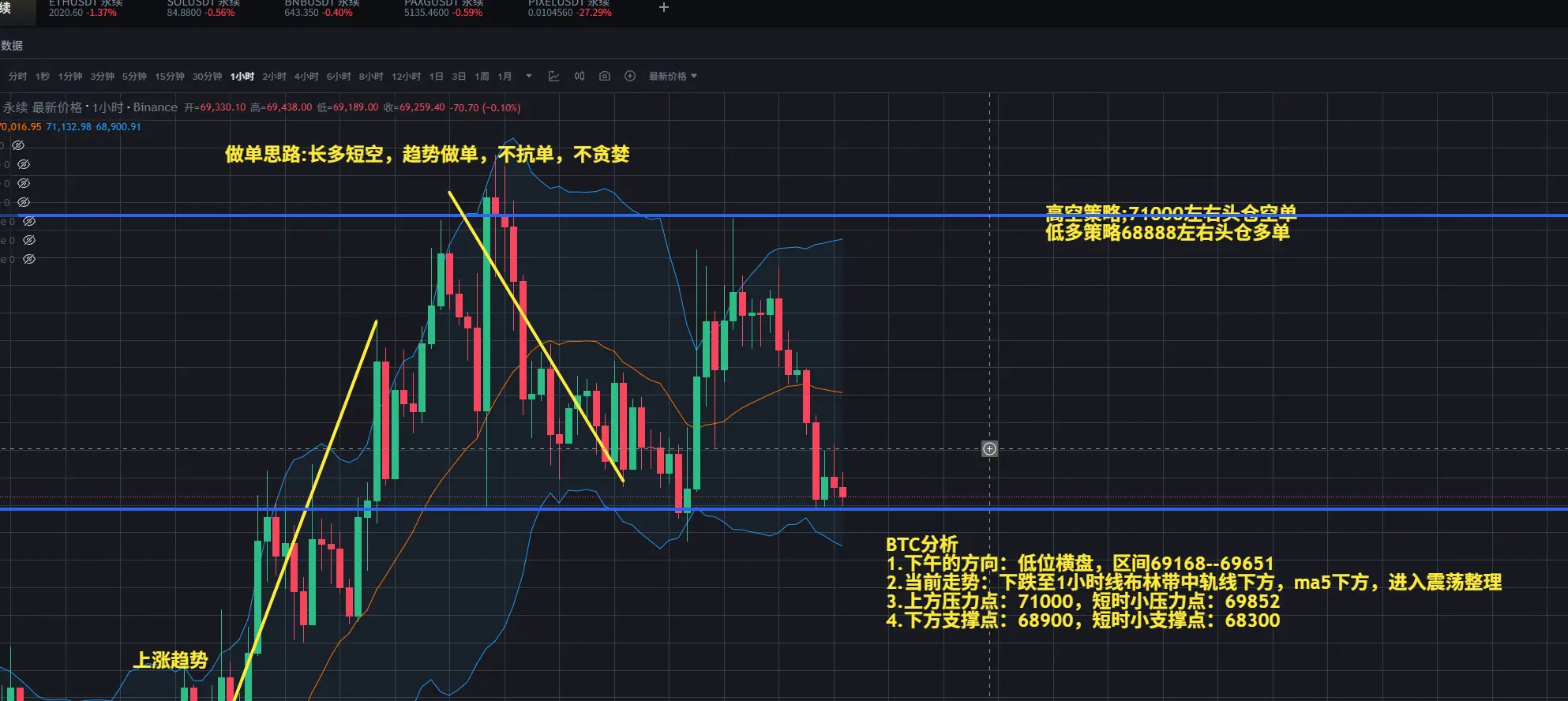Image resolution: width=1568 pixels, height=701 pixels.
Task: Select the 1周 timeframe
Action: click(482, 77)
